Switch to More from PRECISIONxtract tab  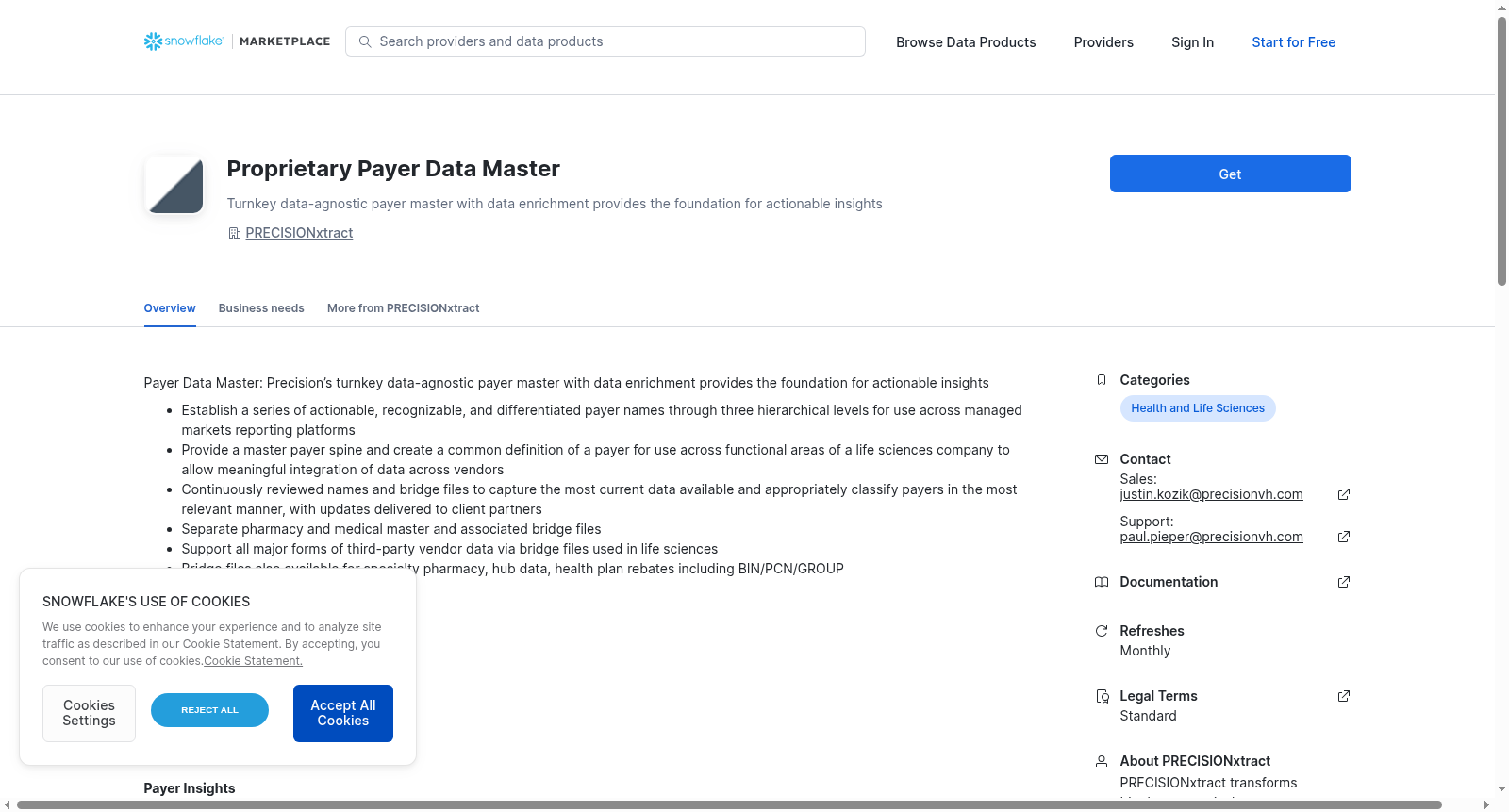(x=403, y=308)
